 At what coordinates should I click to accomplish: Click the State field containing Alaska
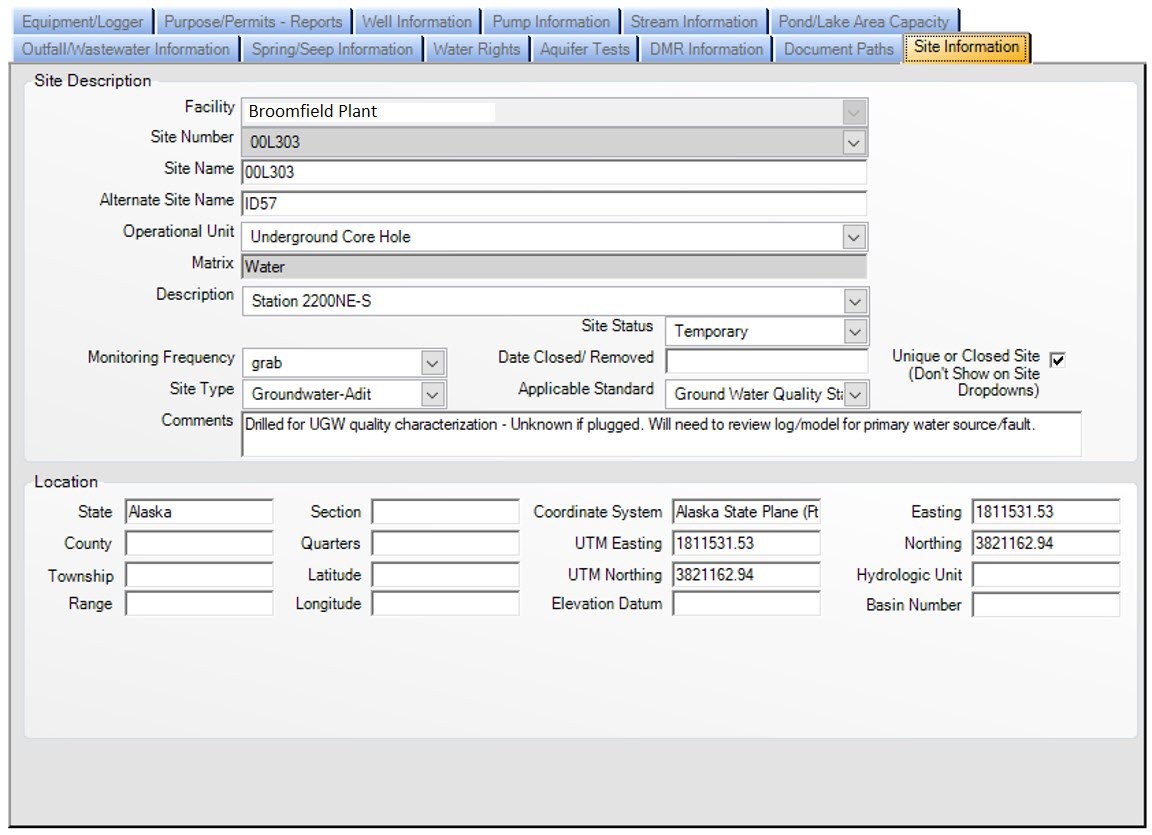pyautogui.click(x=199, y=512)
